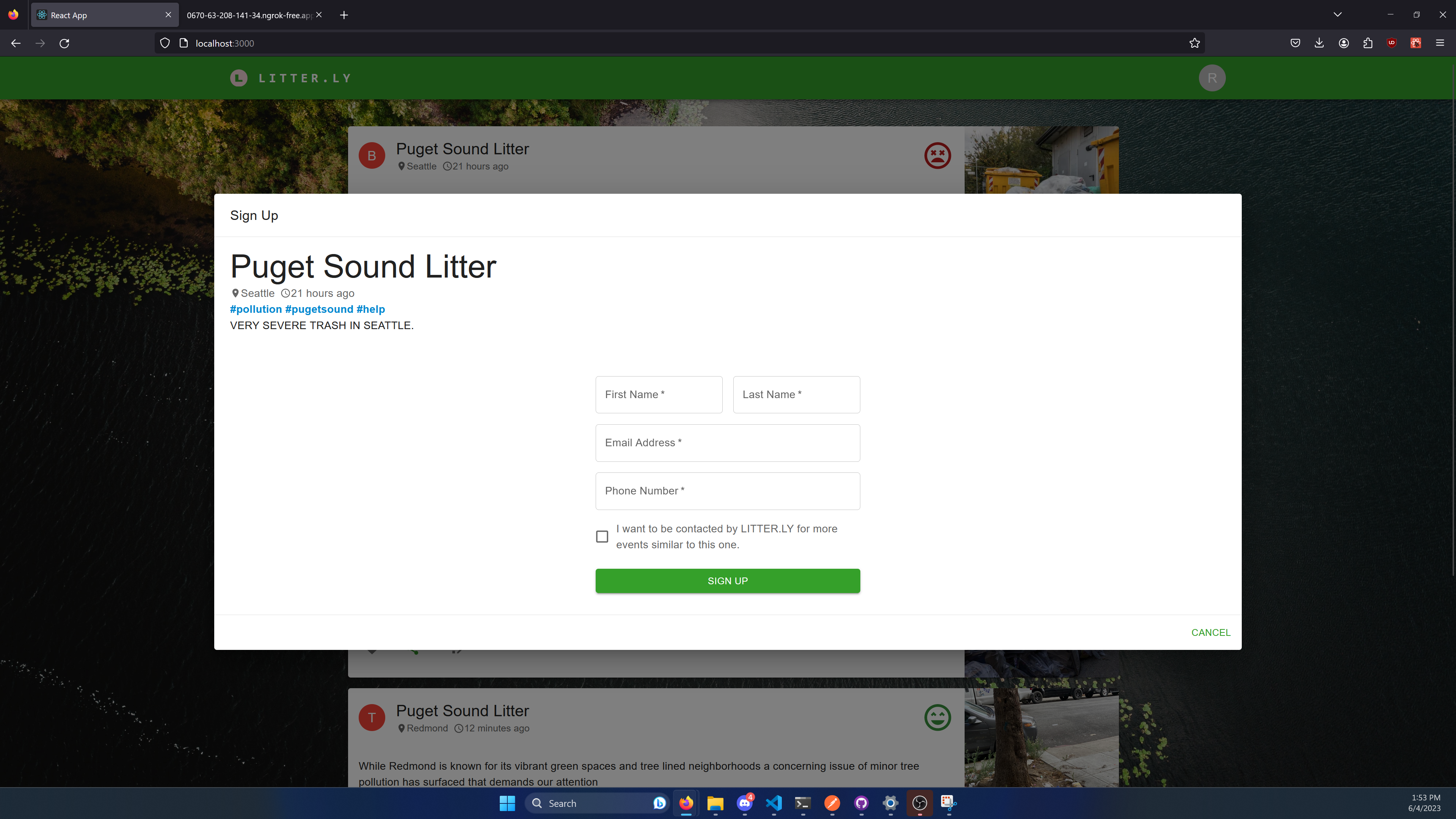The height and width of the screenshot is (819, 1456).
Task: Switch to the ngrok-free.app tab
Action: (x=249, y=15)
